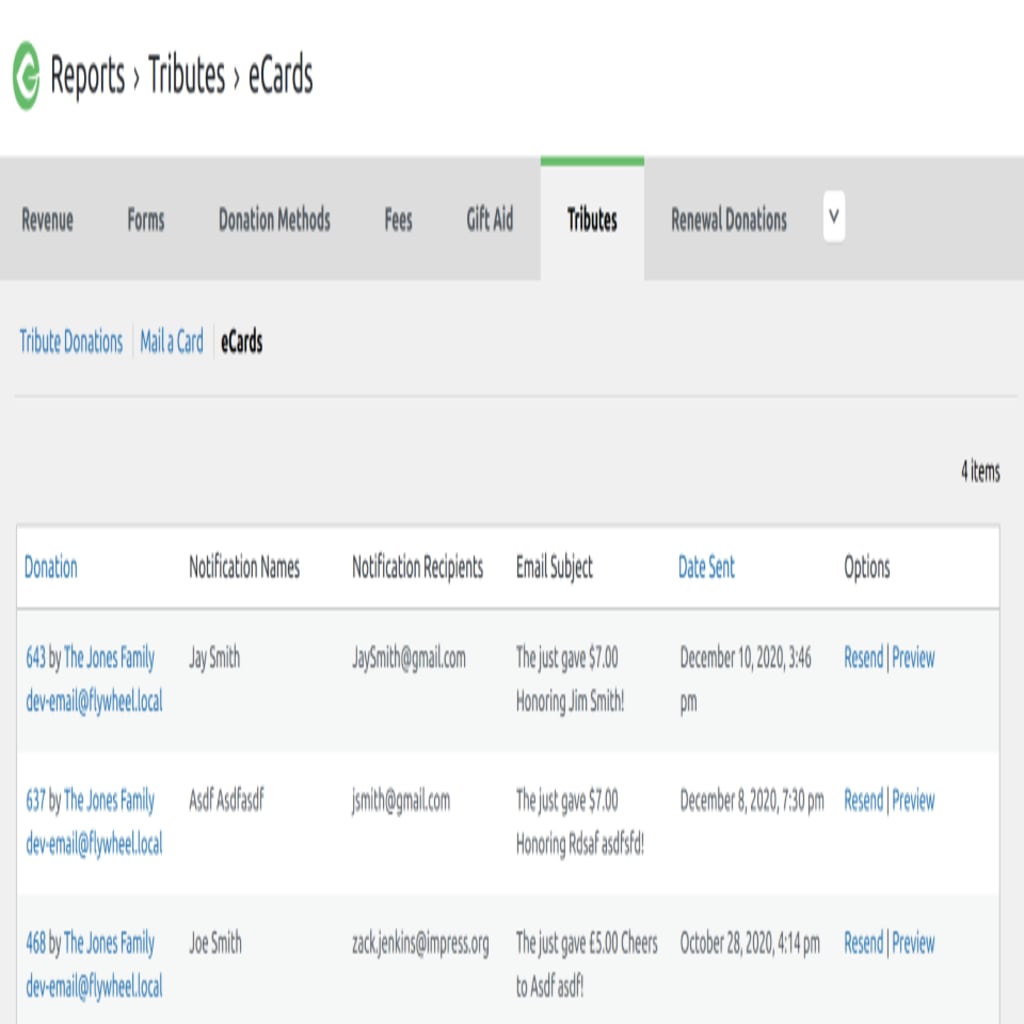Click the 'Cheers to Asdf asdf!' email subject
This screenshot has width=1024, height=1024.
(586, 965)
